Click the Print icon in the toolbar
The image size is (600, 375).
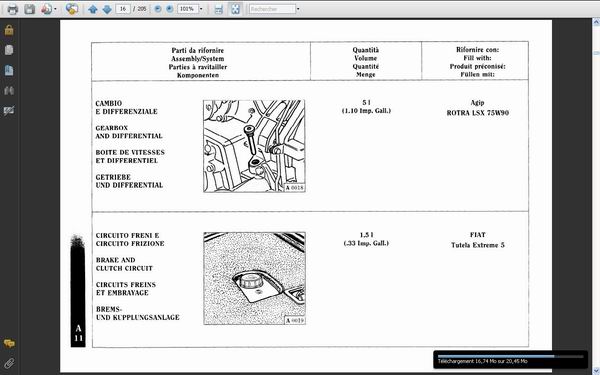click(13, 9)
